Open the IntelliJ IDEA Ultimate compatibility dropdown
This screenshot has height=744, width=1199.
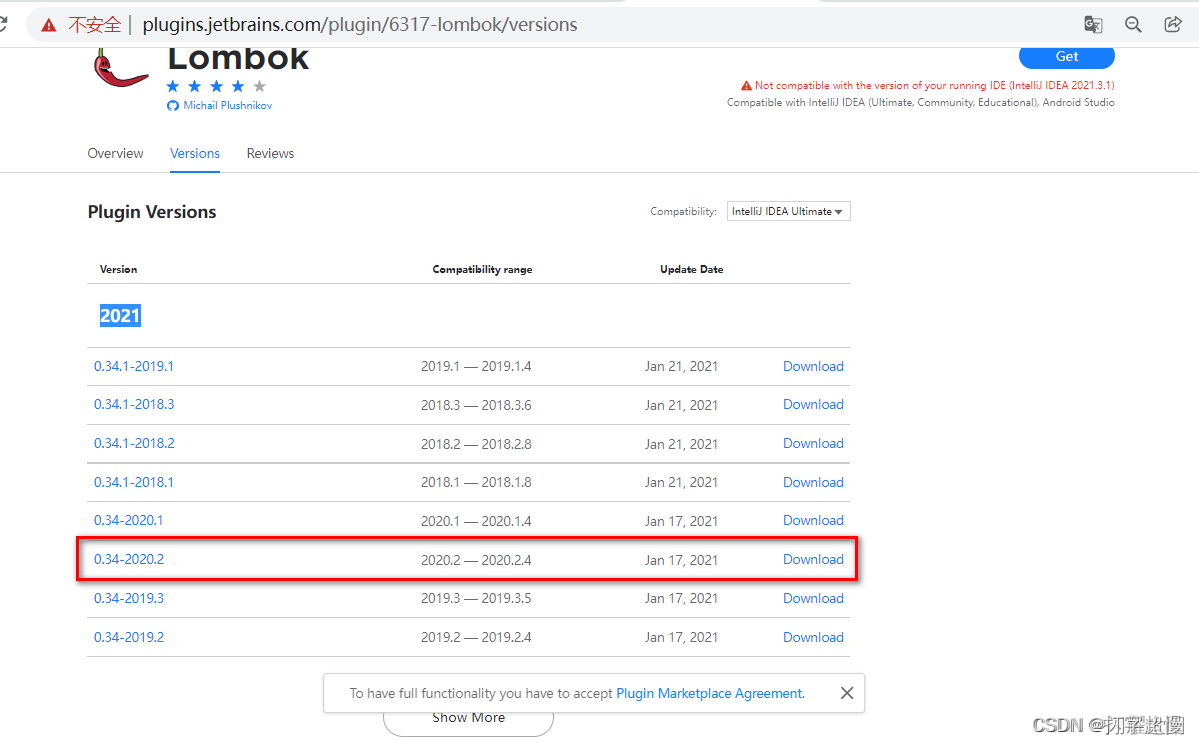point(788,211)
